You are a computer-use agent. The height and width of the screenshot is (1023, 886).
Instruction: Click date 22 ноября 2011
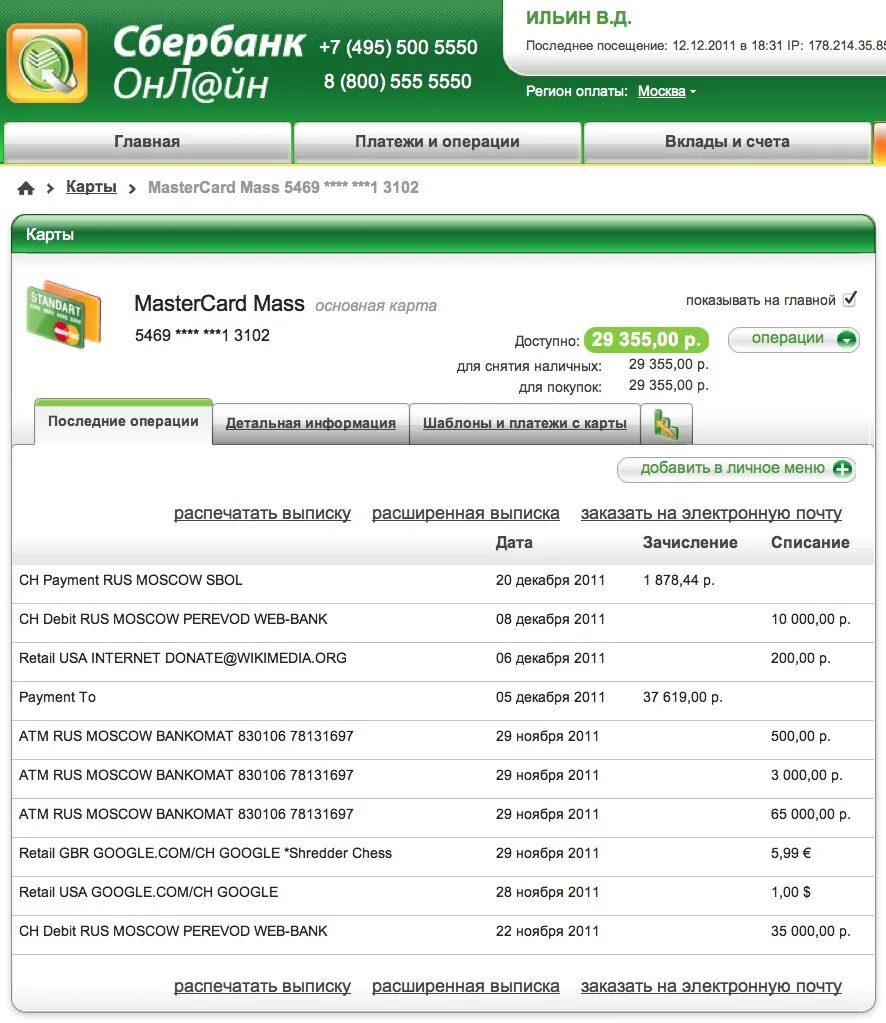[x=547, y=932]
